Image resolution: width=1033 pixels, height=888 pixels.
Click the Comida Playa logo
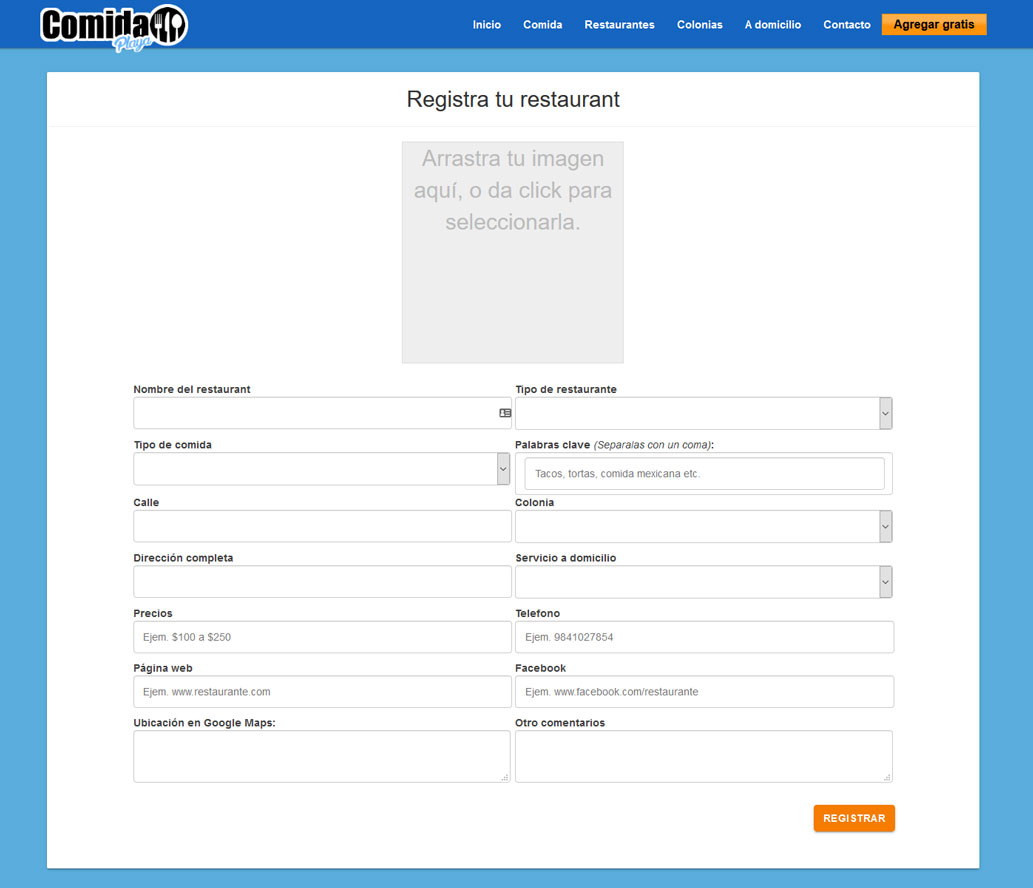coord(113,27)
